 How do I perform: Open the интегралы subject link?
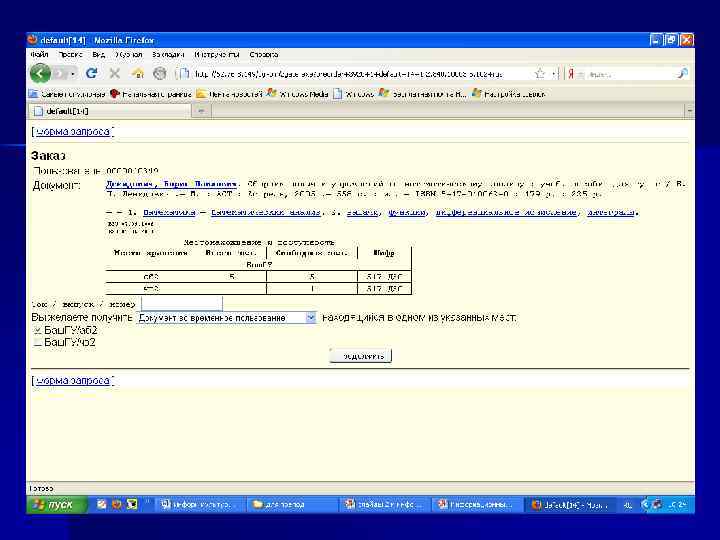[x=612, y=212]
